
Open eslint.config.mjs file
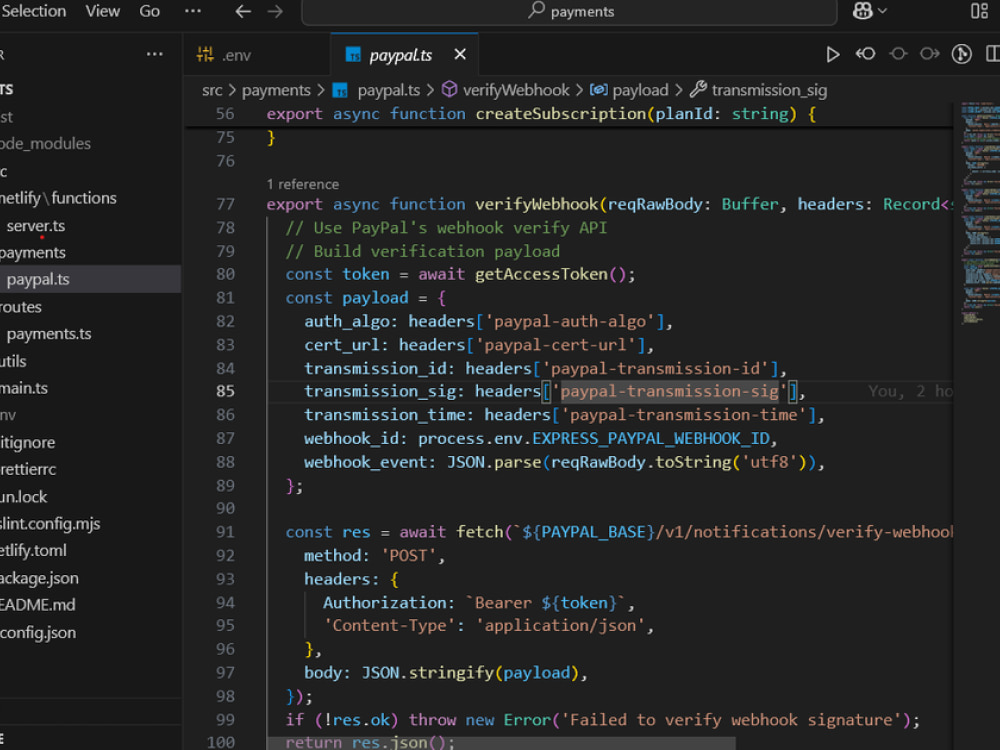point(50,524)
